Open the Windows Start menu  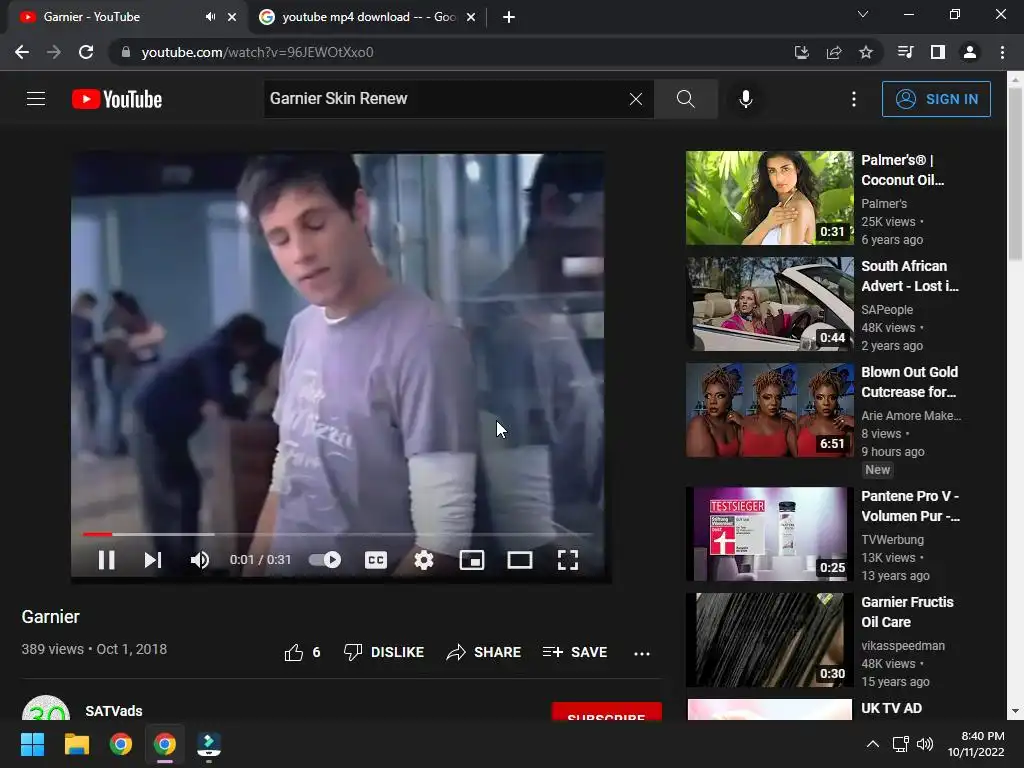pyautogui.click(x=32, y=744)
